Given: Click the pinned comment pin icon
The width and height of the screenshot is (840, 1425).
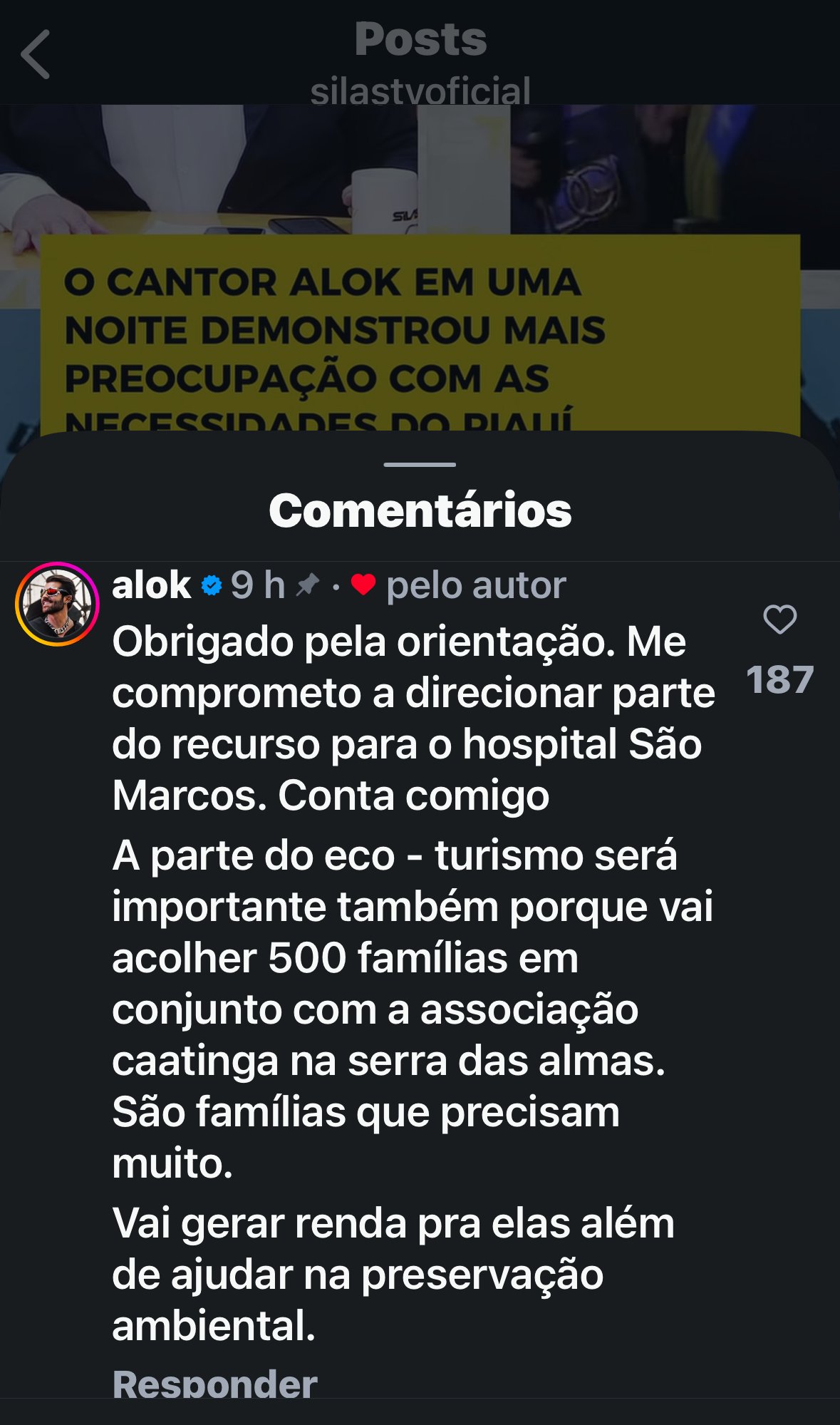Looking at the screenshot, I should [x=307, y=585].
